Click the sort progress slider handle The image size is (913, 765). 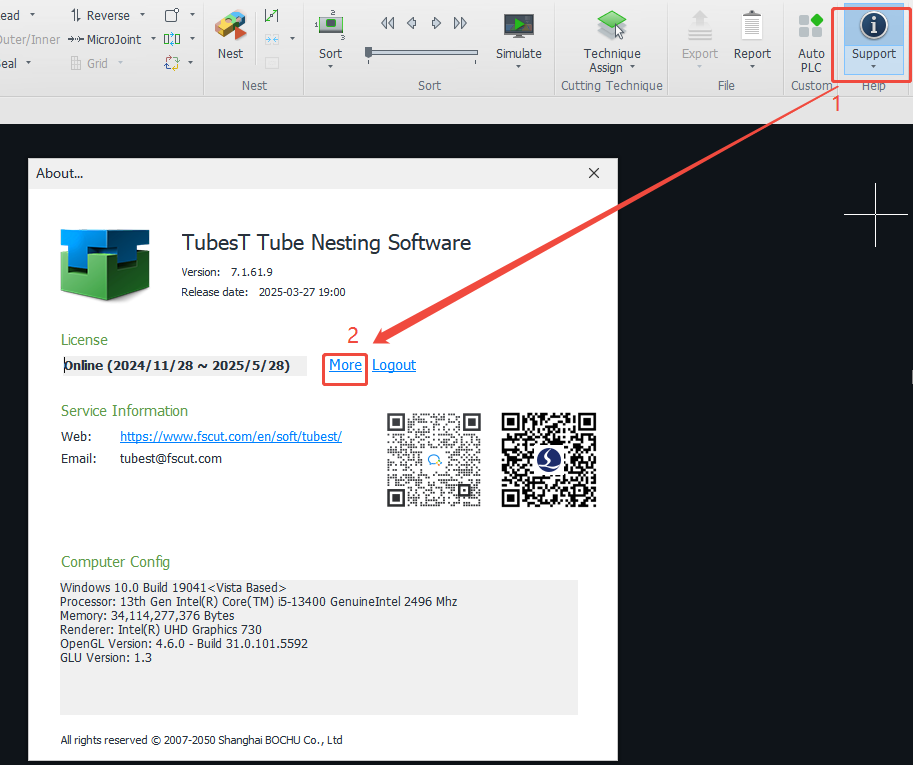pyautogui.click(x=368, y=53)
